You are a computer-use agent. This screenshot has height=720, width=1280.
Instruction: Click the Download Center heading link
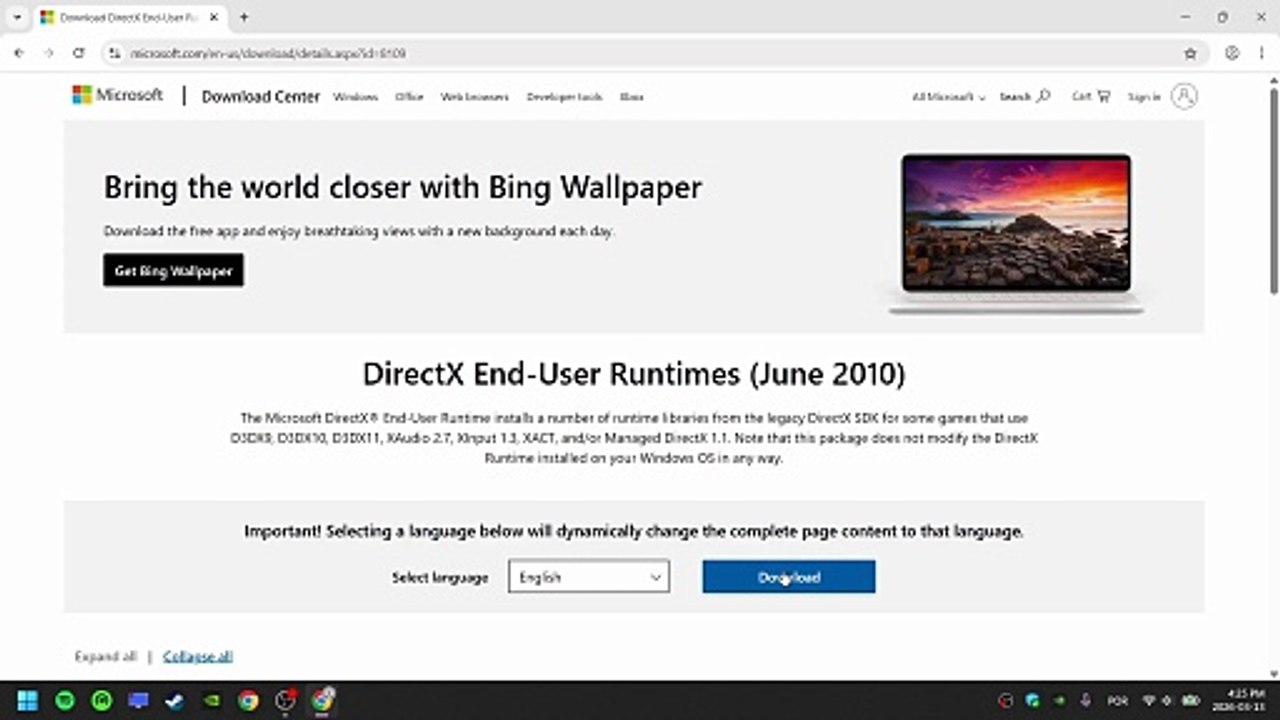(261, 96)
